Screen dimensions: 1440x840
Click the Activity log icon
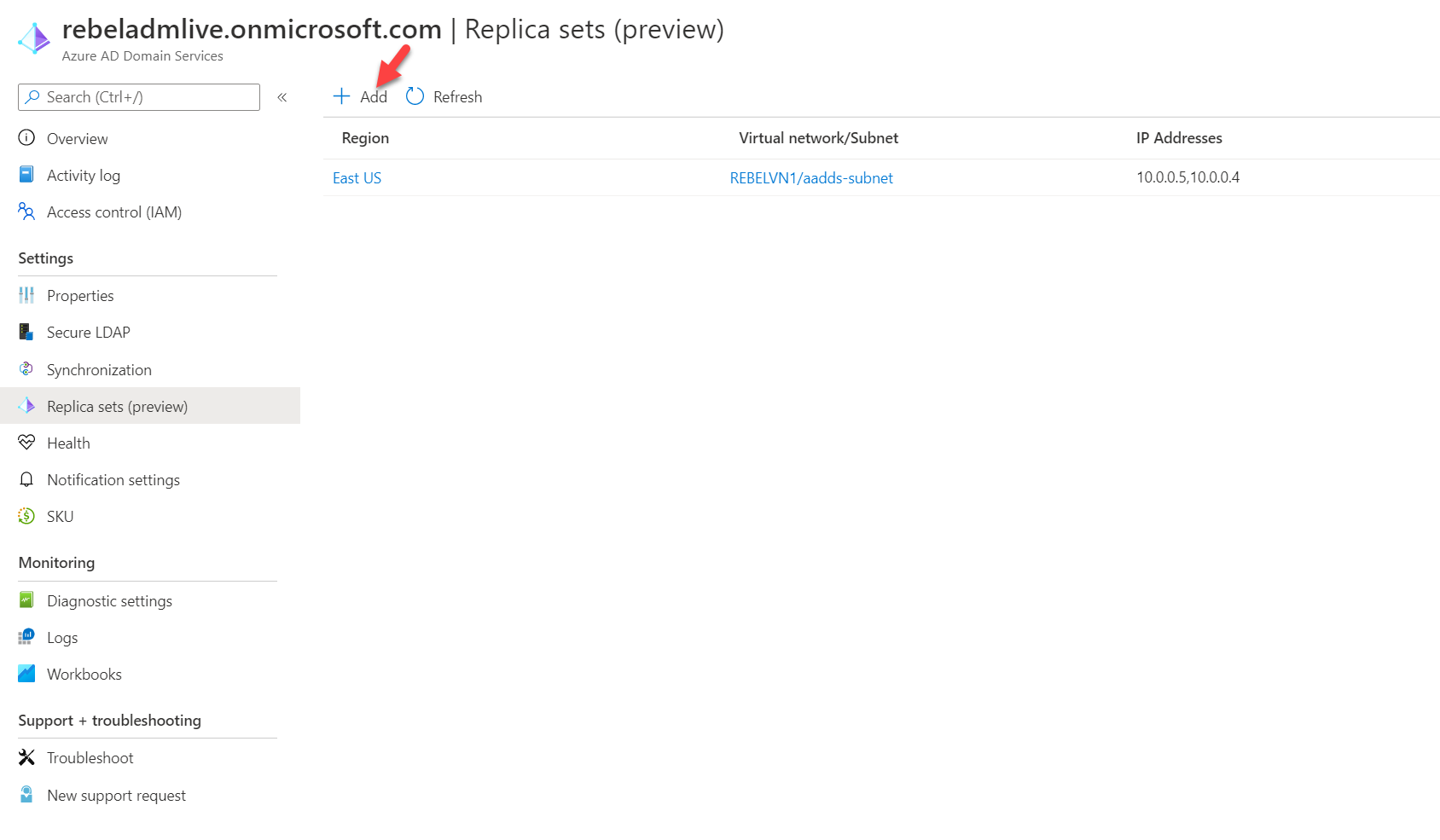[x=26, y=175]
